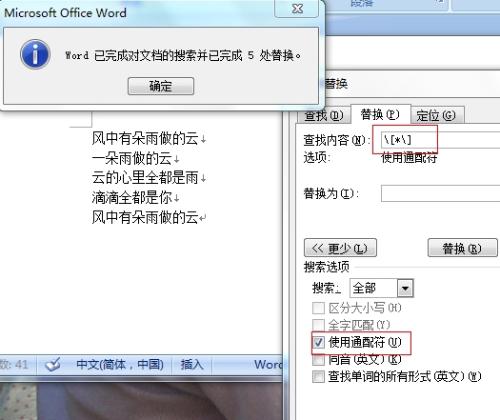Screen dimensions: 500x420
Task: Click the spelling check icon in the status bar
Action: coord(53,364)
